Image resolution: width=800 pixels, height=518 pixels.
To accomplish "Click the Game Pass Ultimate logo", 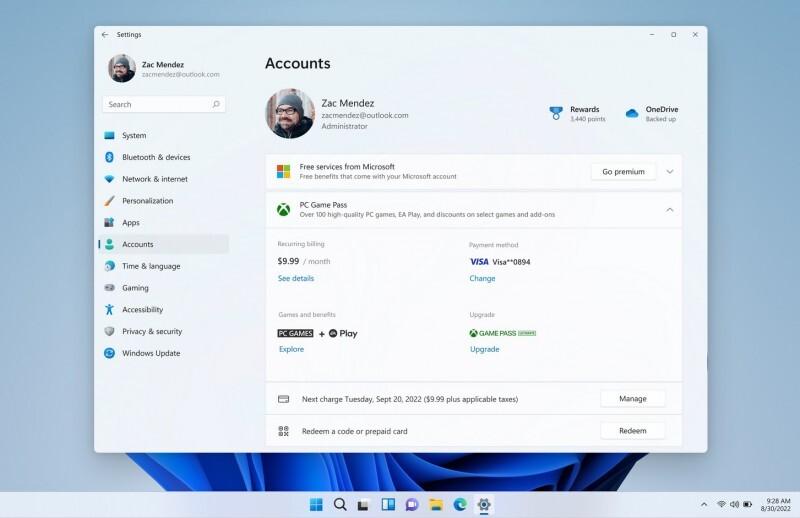I will 503,333.
